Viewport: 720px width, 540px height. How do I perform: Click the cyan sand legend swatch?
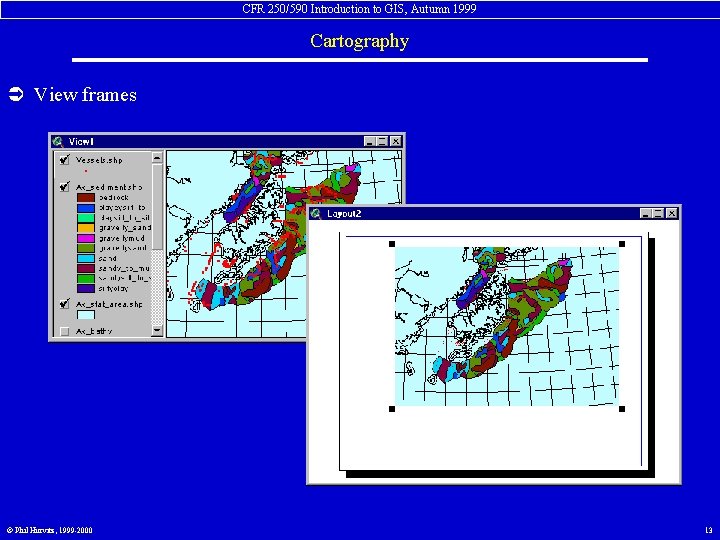pyautogui.click(x=86, y=258)
